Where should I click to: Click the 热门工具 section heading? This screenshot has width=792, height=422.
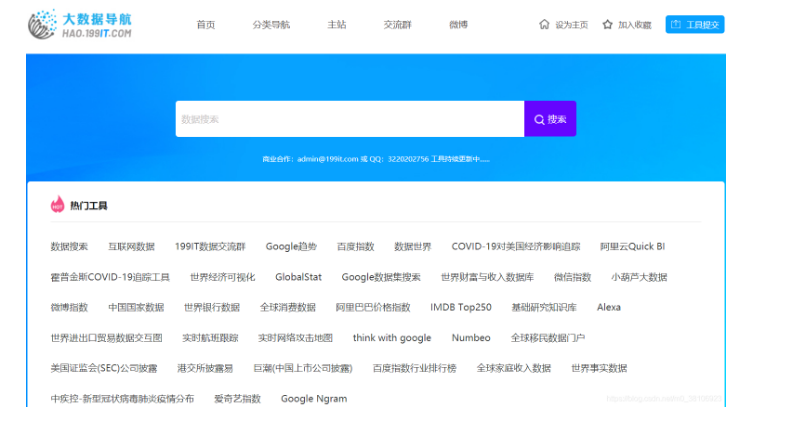click(88, 206)
